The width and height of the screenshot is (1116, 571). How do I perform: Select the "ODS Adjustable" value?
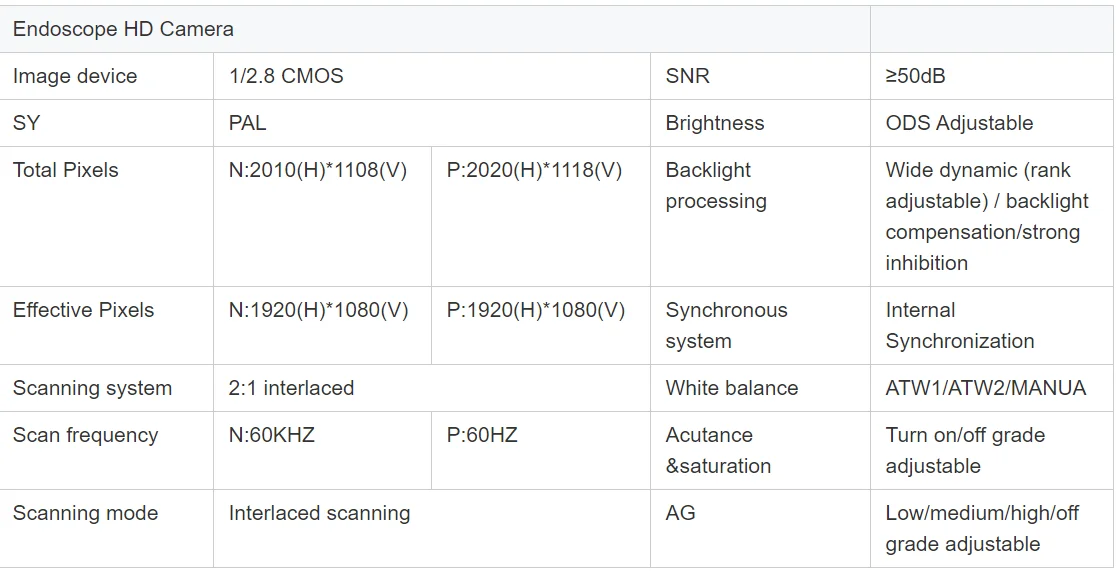click(959, 123)
